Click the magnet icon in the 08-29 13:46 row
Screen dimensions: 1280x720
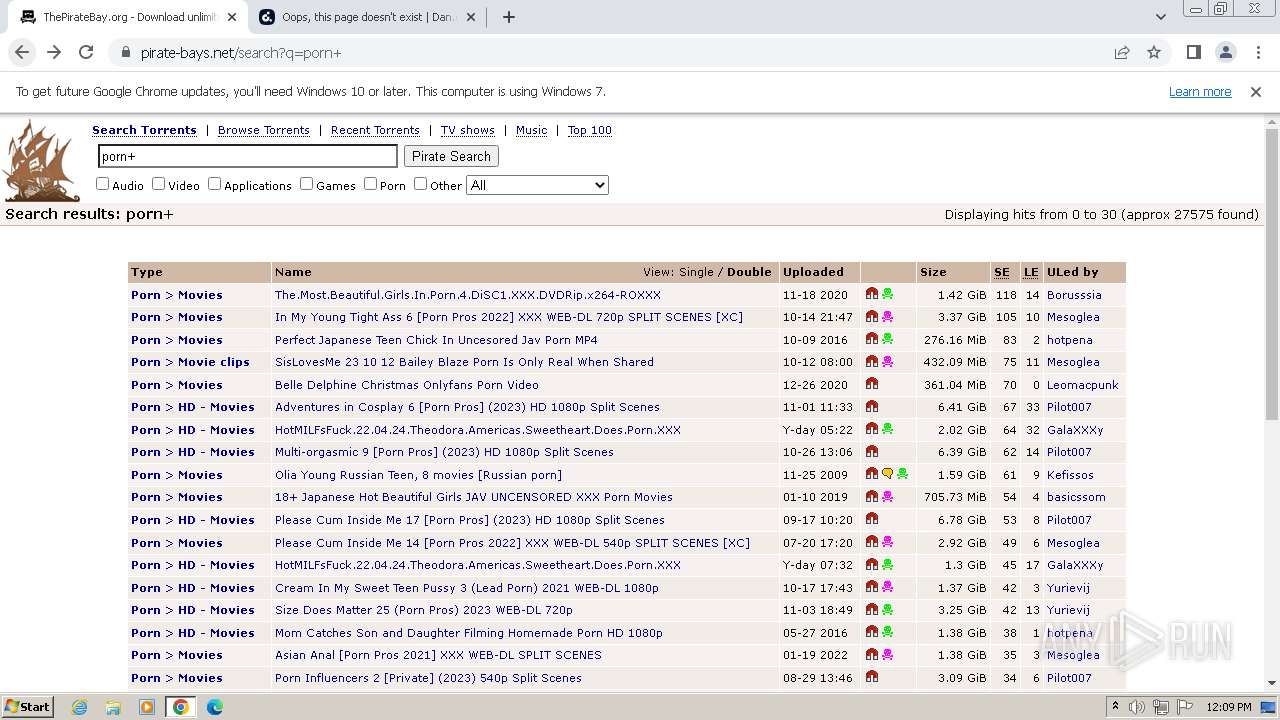click(872, 678)
